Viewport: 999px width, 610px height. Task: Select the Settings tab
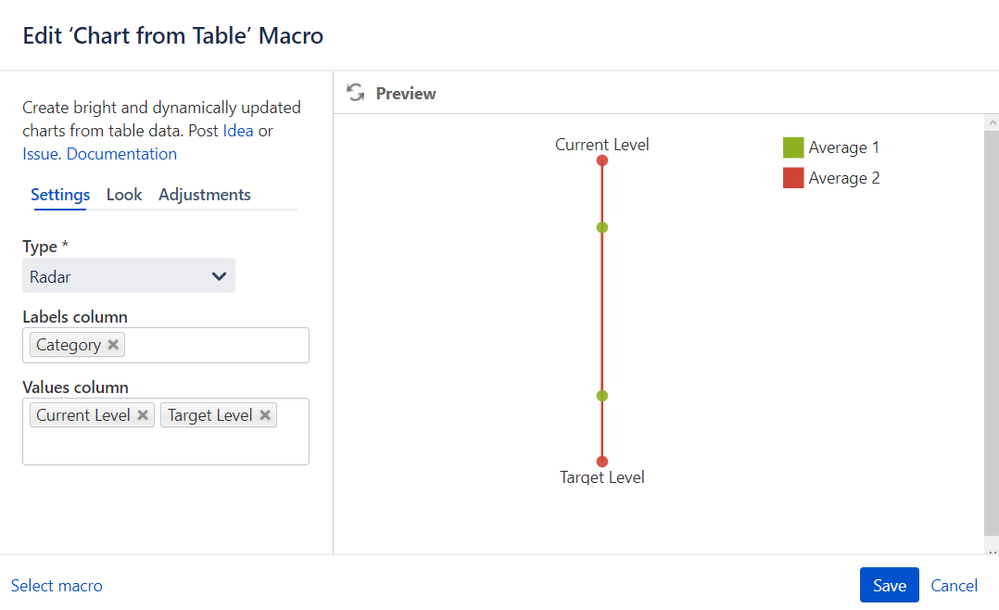click(x=60, y=195)
